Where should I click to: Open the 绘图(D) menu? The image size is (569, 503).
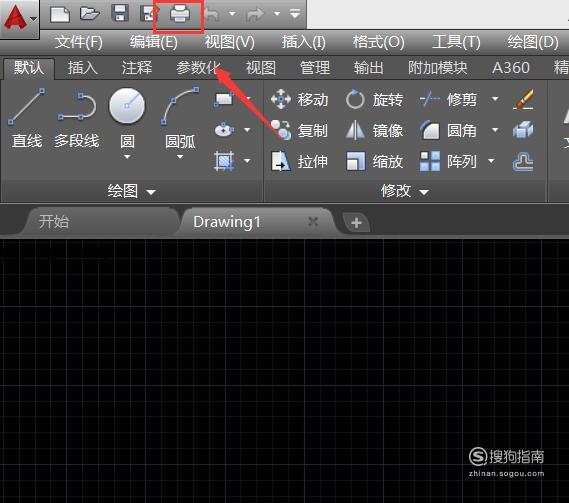click(533, 42)
